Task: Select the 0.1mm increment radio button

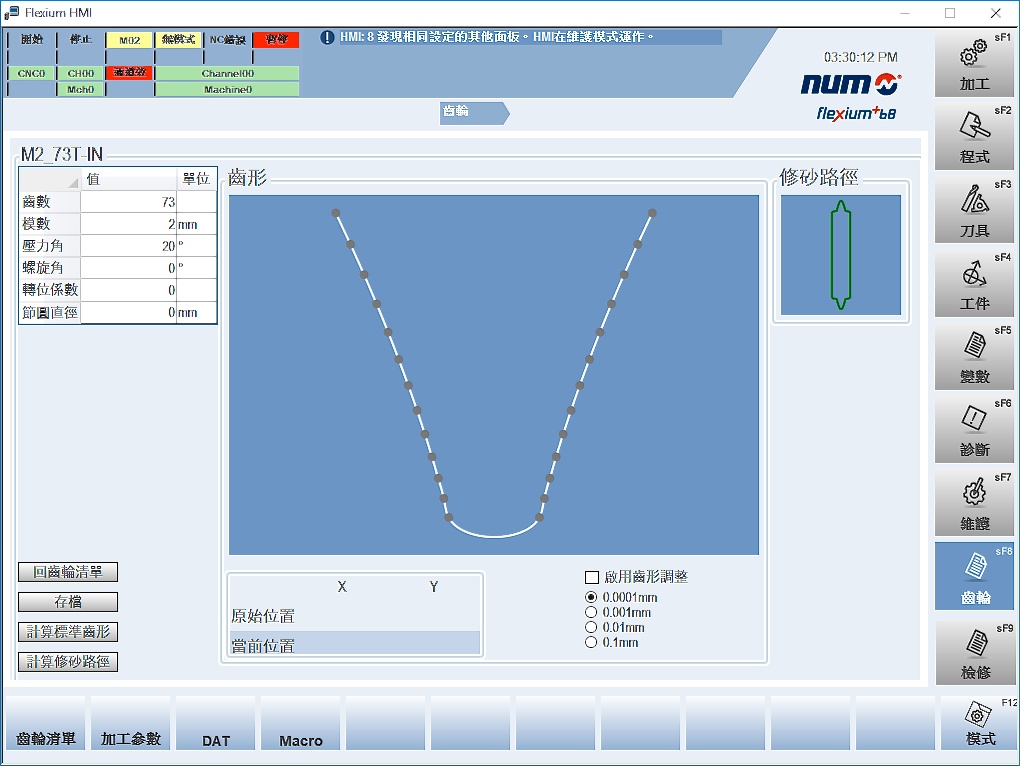Action: pos(591,642)
